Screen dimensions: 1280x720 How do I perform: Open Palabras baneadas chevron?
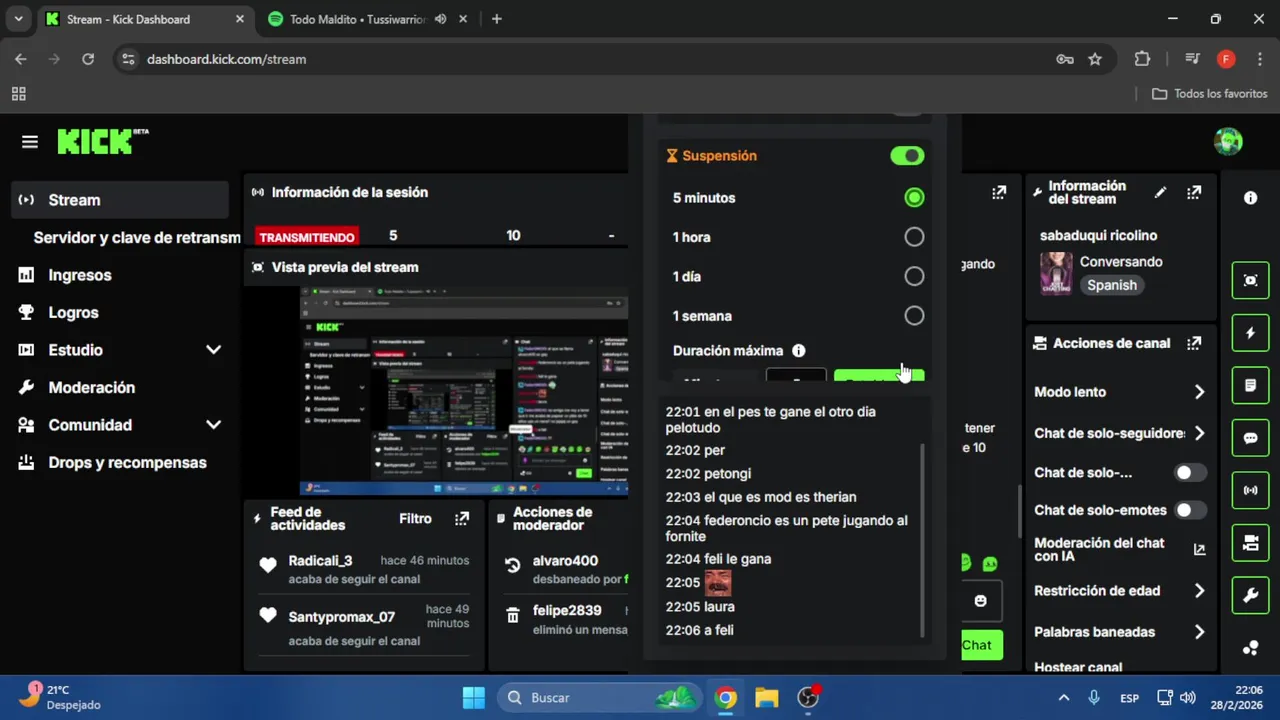pos(1199,632)
